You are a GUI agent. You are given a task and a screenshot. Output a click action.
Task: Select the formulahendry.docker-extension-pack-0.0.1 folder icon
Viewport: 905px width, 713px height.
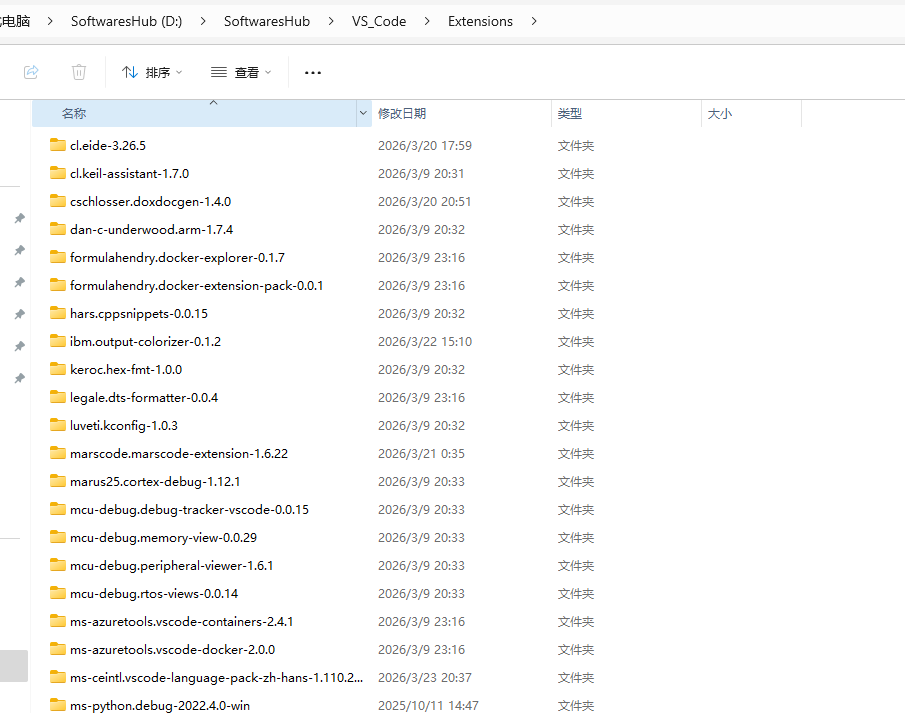click(58, 285)
